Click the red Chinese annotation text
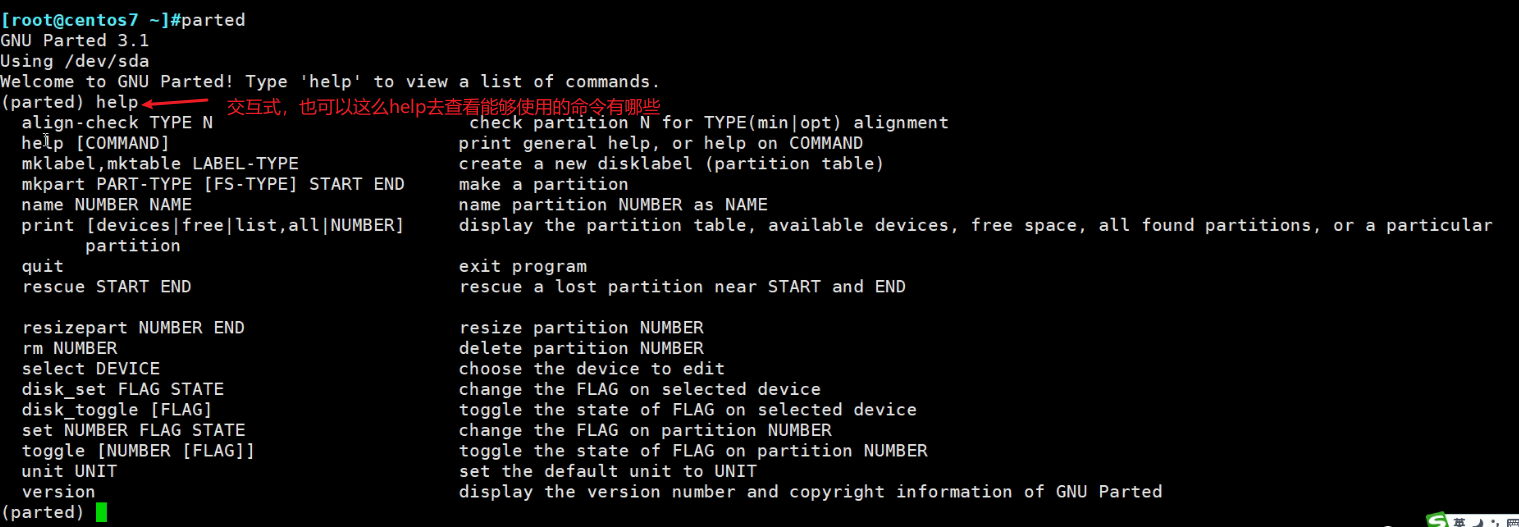The height and width of the screenshot is (527, 1519). pos(443,106)
